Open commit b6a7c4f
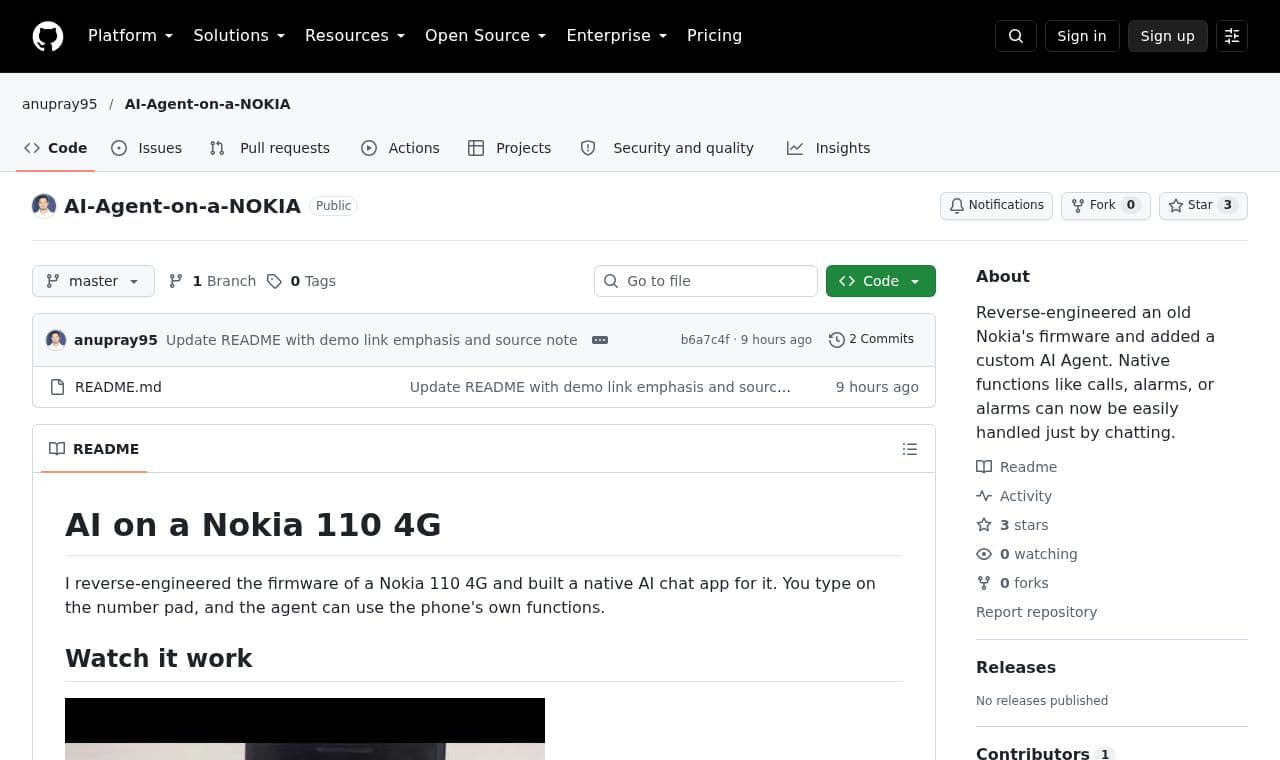This screenshot has width=1280, height=760. tap(705, 340)
